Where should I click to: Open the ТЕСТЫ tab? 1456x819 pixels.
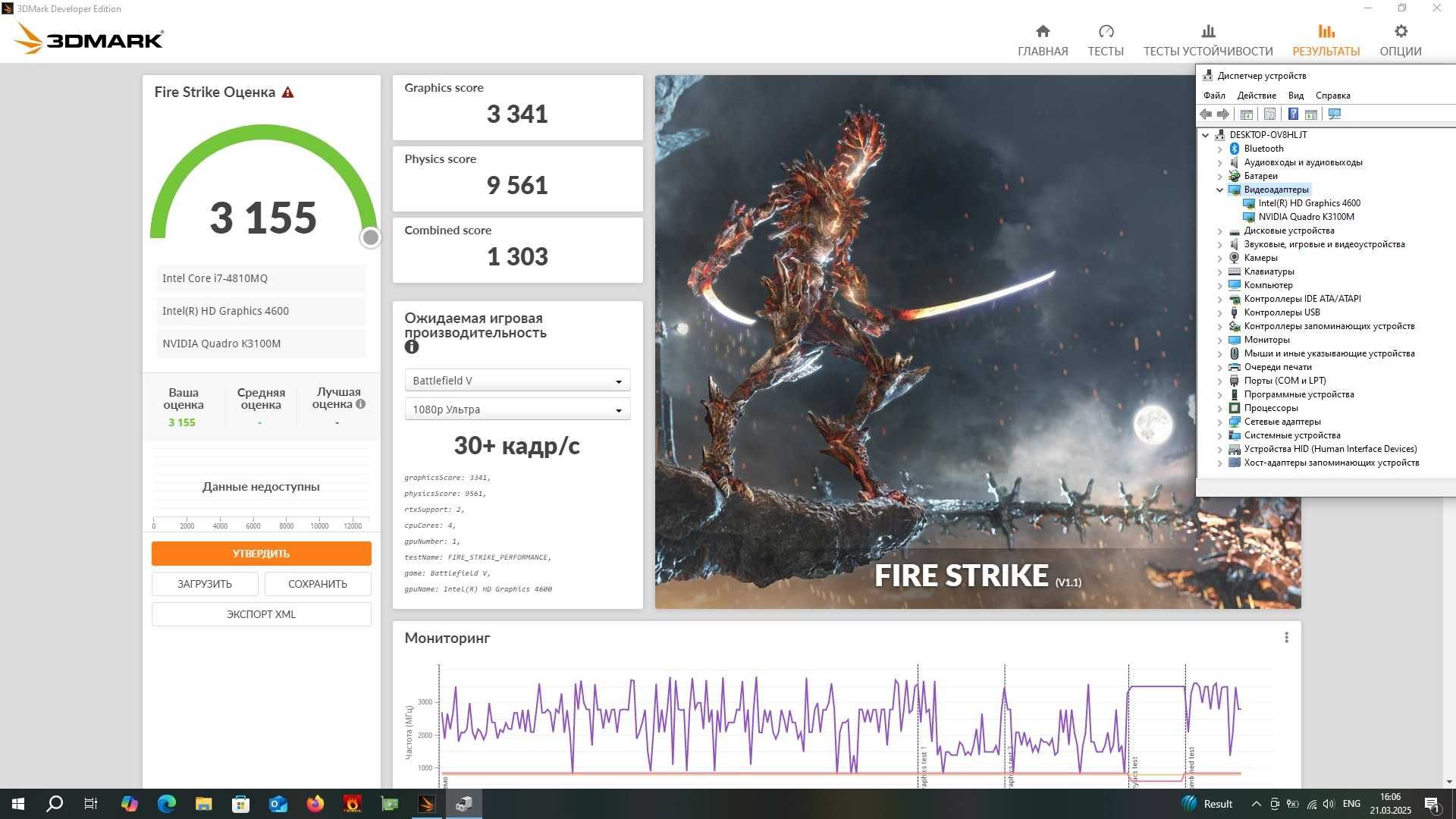coord(1106,39)
